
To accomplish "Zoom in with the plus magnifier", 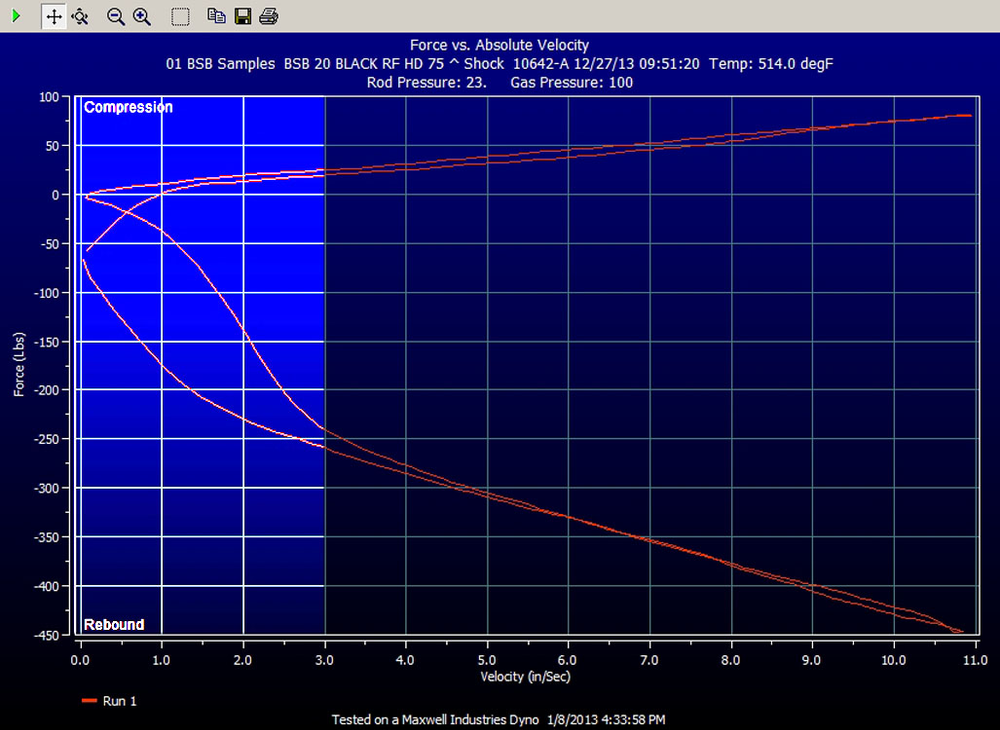I will click(142, 17).
